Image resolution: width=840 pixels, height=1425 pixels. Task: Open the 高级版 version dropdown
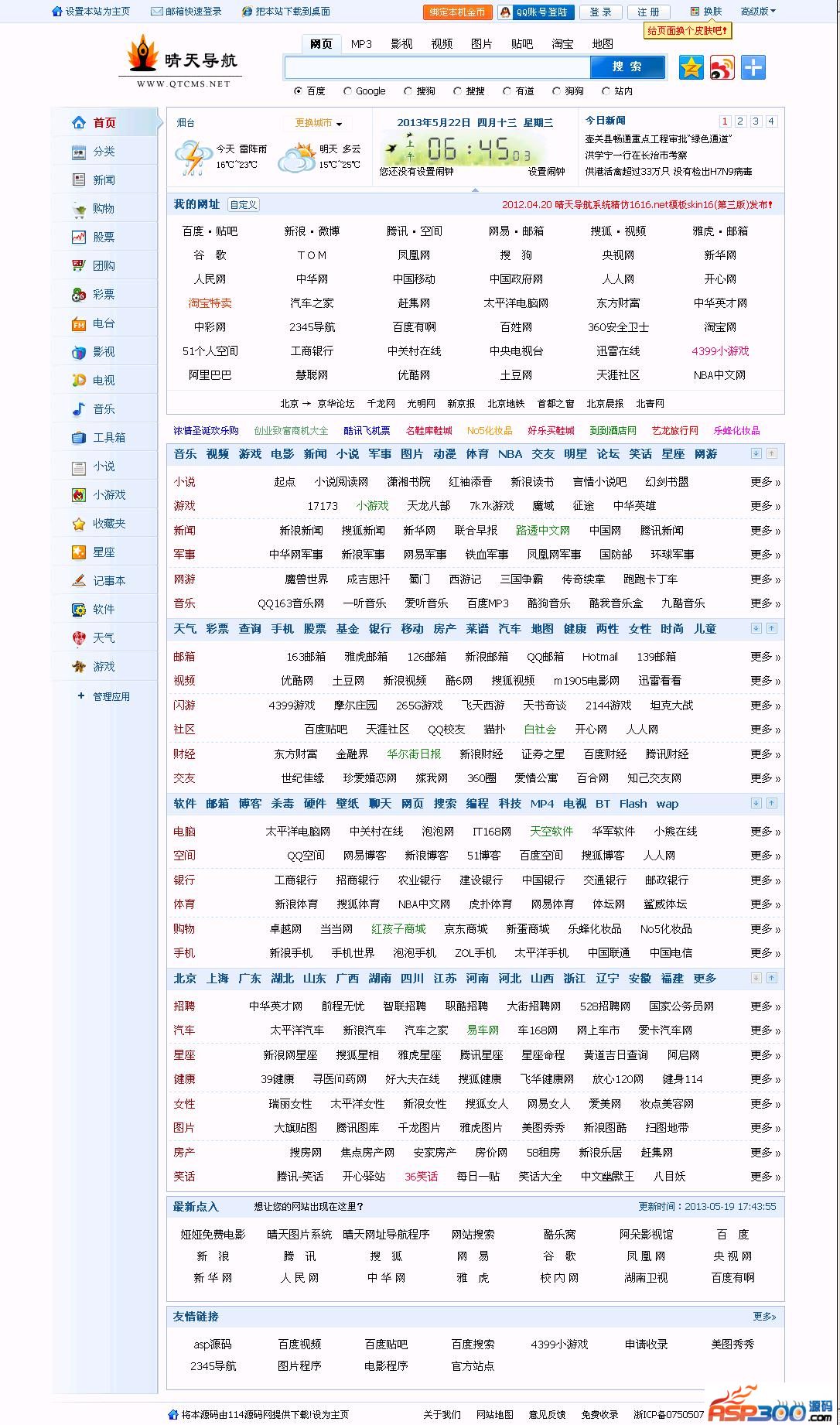point(758,12)
